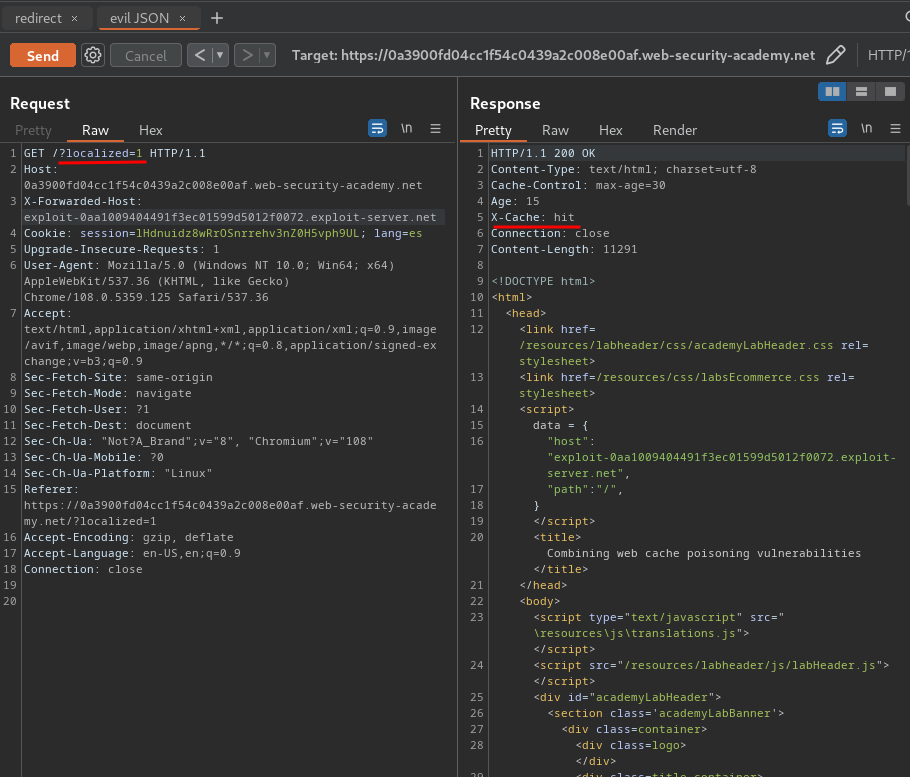Toggle non-printable characters in Request panel
The height and width of the screenshot is (777, 910).
406,128
